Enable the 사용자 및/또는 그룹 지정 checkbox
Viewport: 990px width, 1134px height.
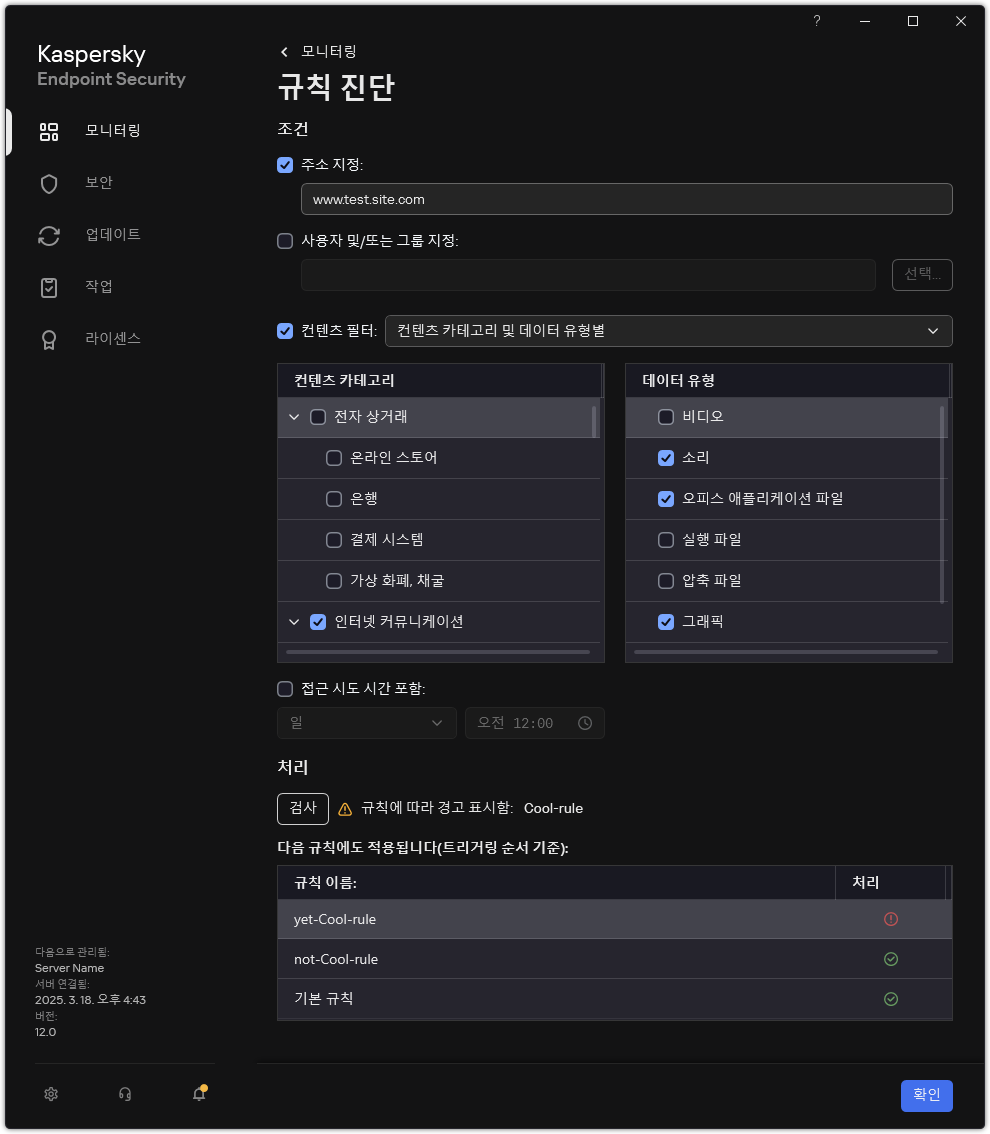point(285,240)
